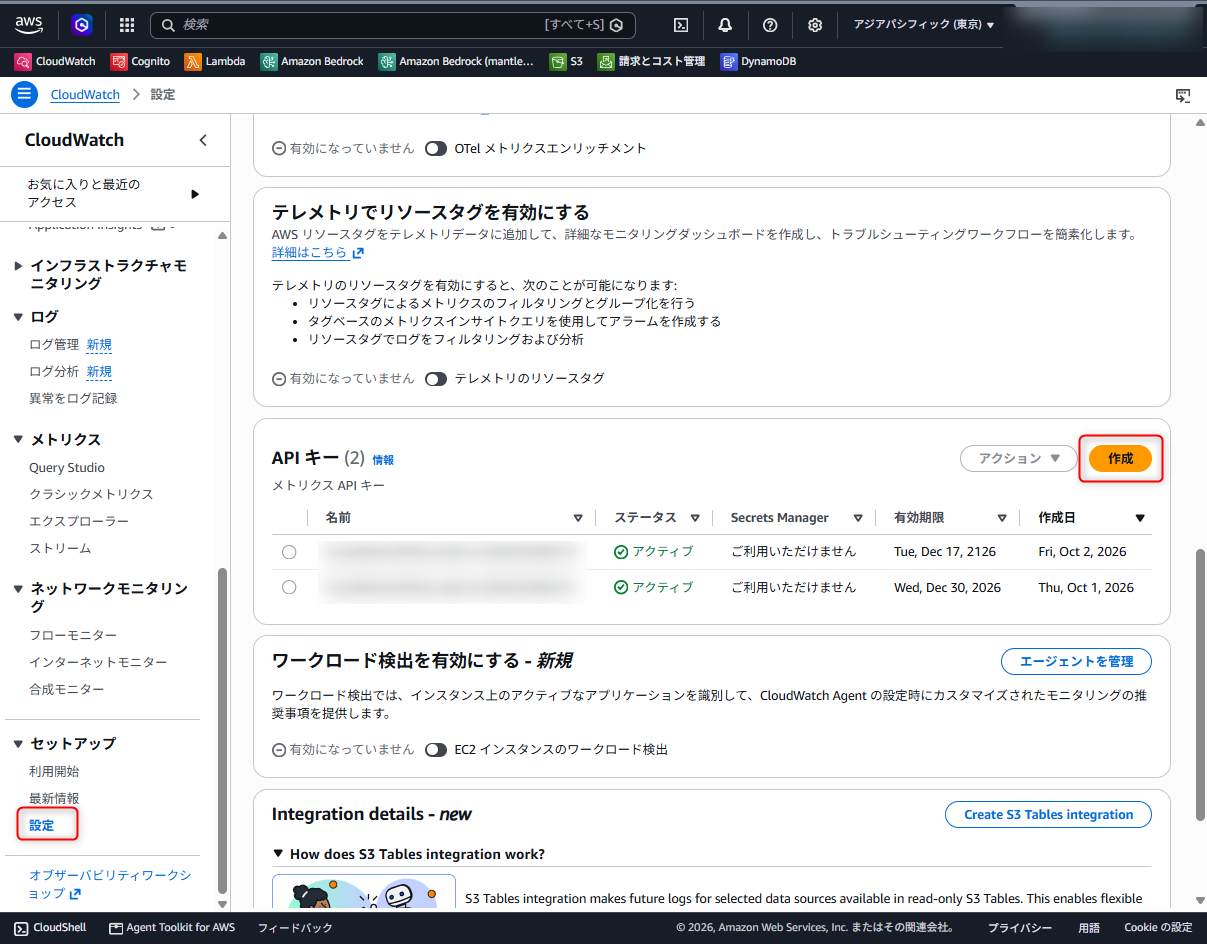1207x944 pixels.
Task: Sort by 有効期限 column arrow
Action: (x=1002, y=518)
